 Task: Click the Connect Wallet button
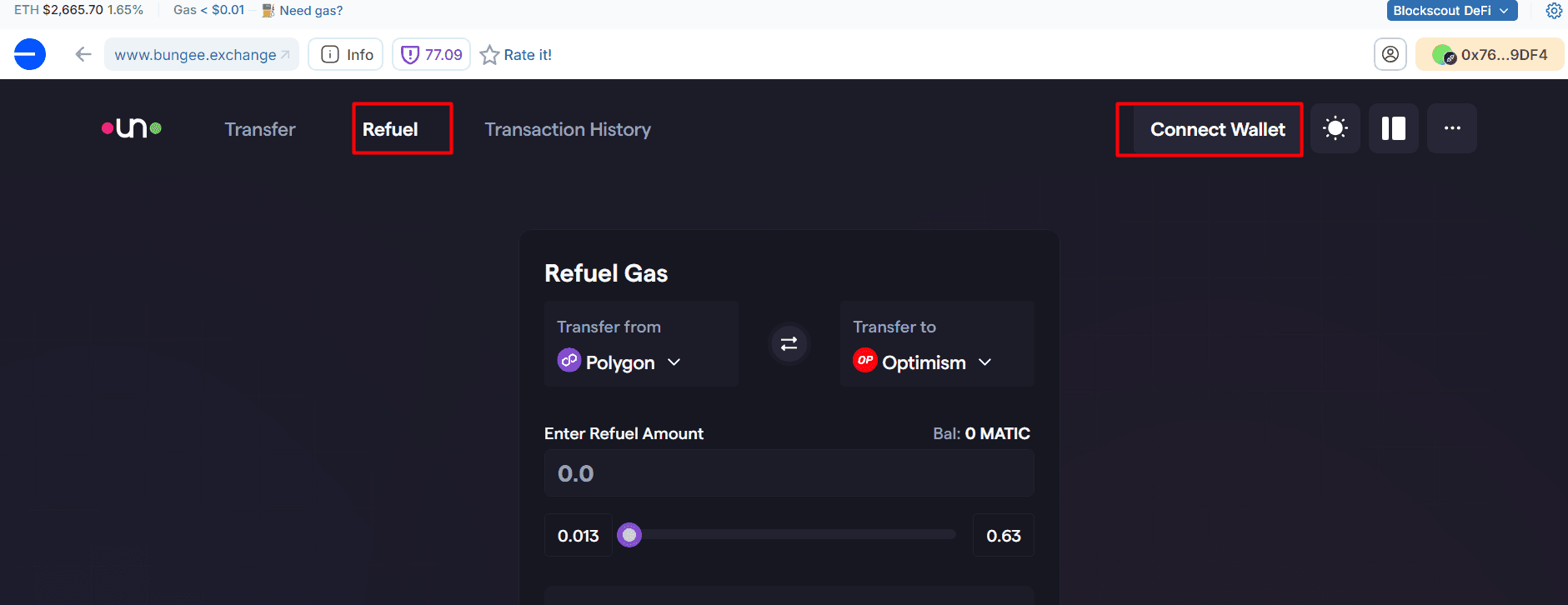coord(1217,129)
